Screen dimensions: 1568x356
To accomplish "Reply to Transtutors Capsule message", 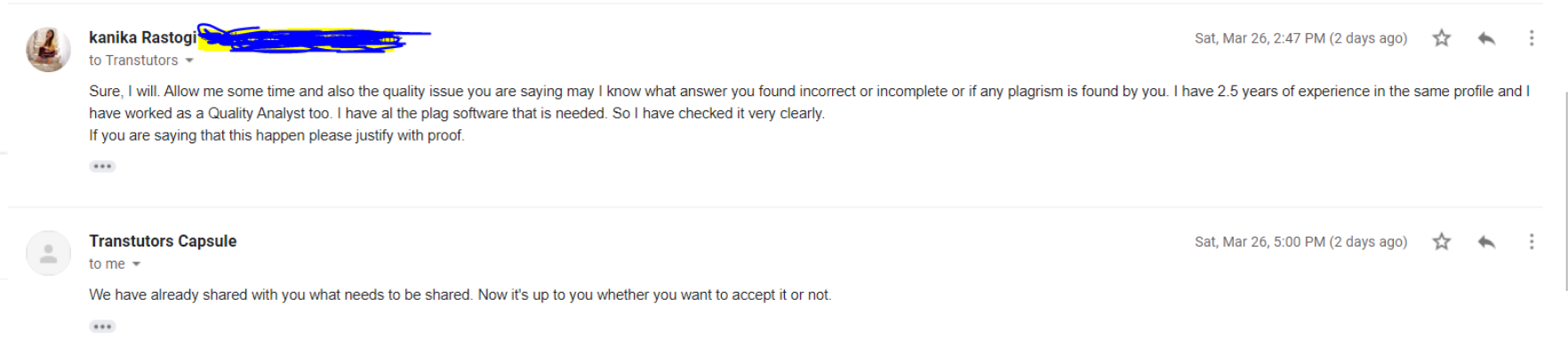I will pos(1486,242).
